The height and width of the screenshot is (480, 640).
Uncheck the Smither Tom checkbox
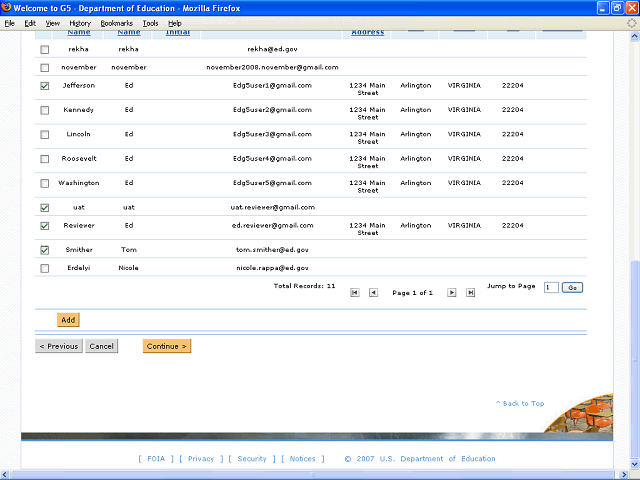pyautogui.click(x=44, y=250)
